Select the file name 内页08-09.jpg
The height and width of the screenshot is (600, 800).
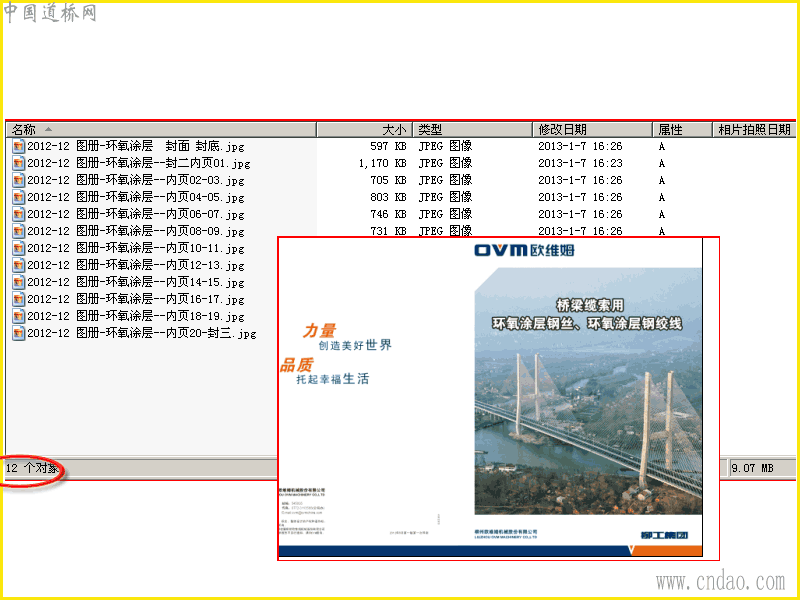coord(136,231)
